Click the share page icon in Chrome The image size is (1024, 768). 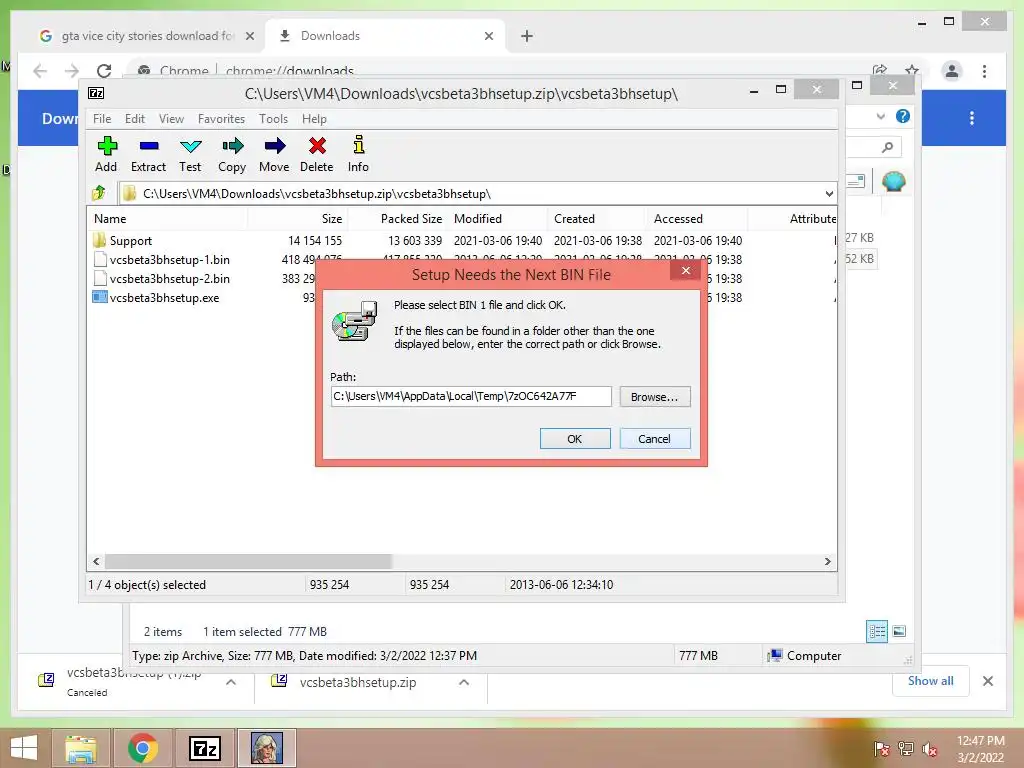pyautogui.click(x=880, y=70)
